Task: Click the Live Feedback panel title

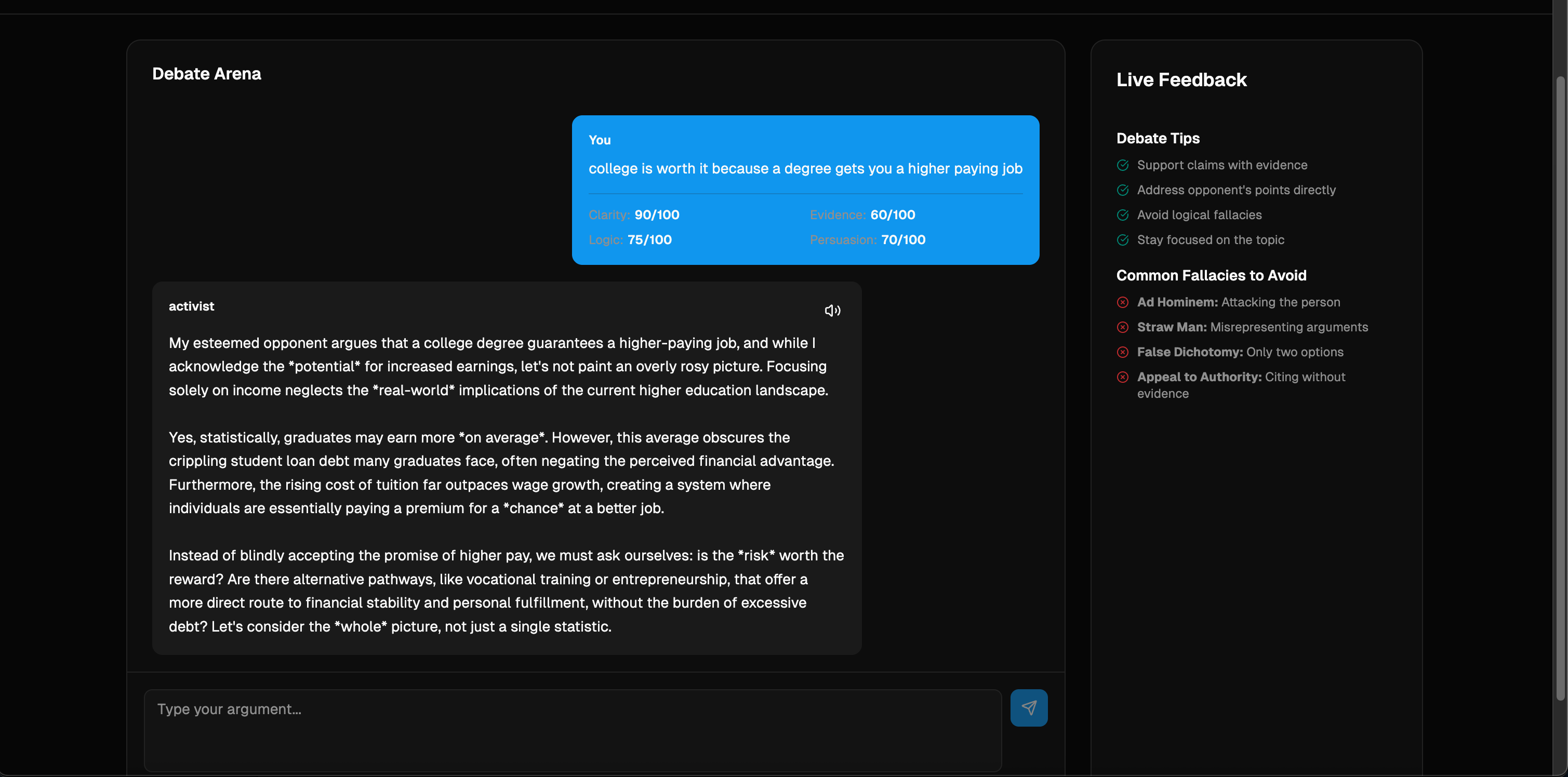Action: coord(1181,81)
